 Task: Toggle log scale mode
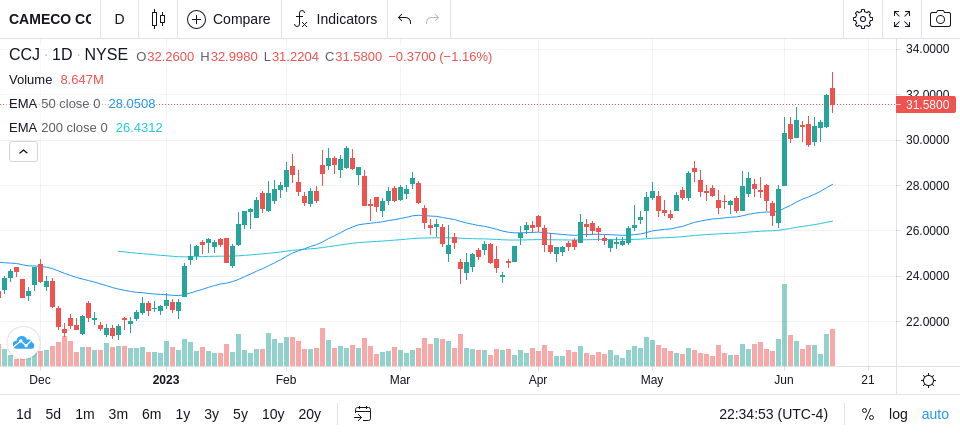(898, 414)
